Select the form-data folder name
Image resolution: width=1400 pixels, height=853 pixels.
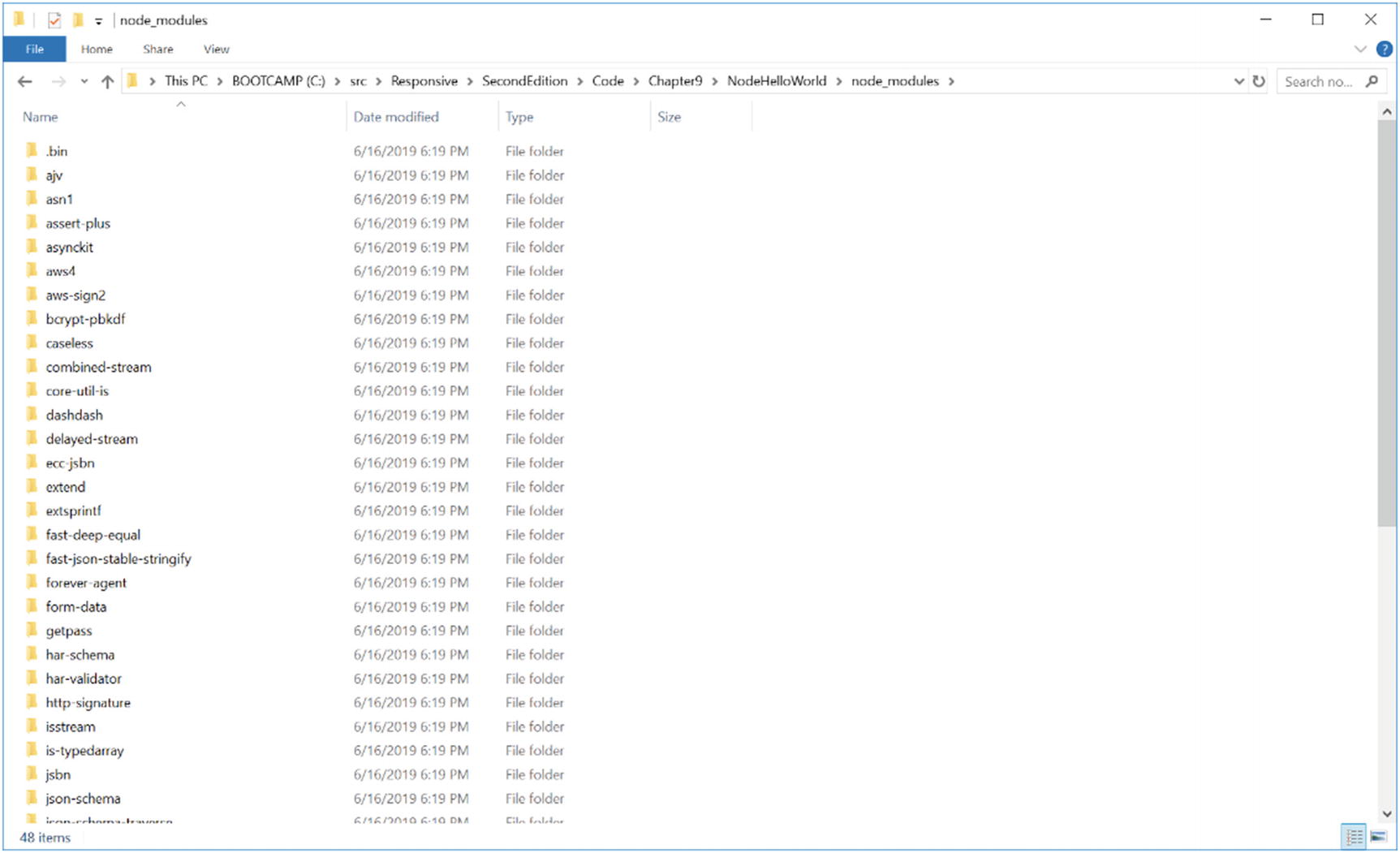75,606
